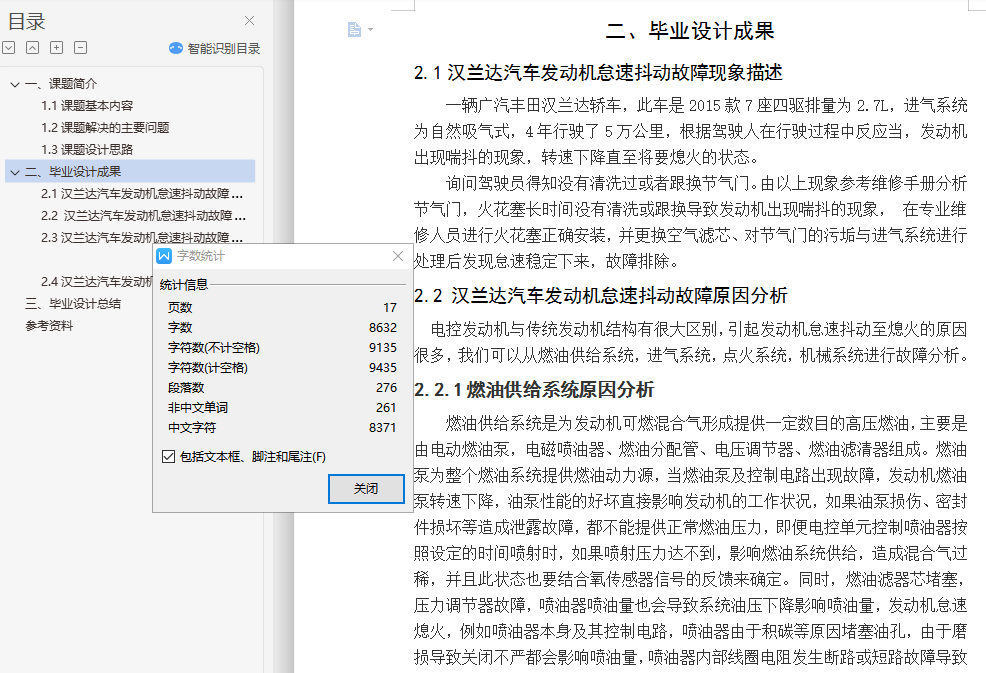The width and height of the screenshot is (986, 673).
Task: Select 参考资料 in the outline
Action: tap(49, 326)
